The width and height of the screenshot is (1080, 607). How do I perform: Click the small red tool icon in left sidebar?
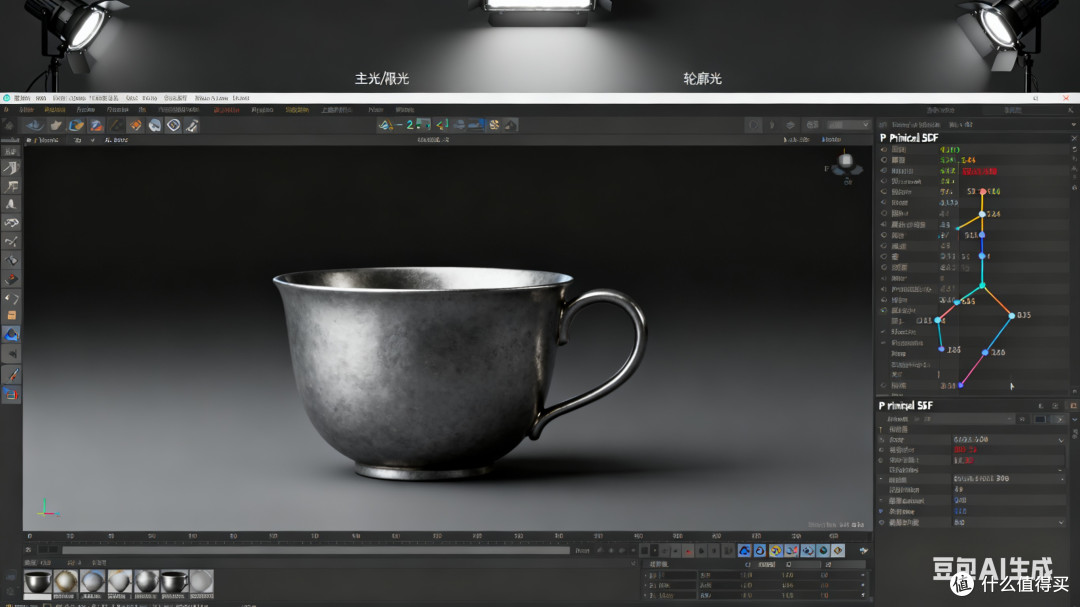point(11,279)
